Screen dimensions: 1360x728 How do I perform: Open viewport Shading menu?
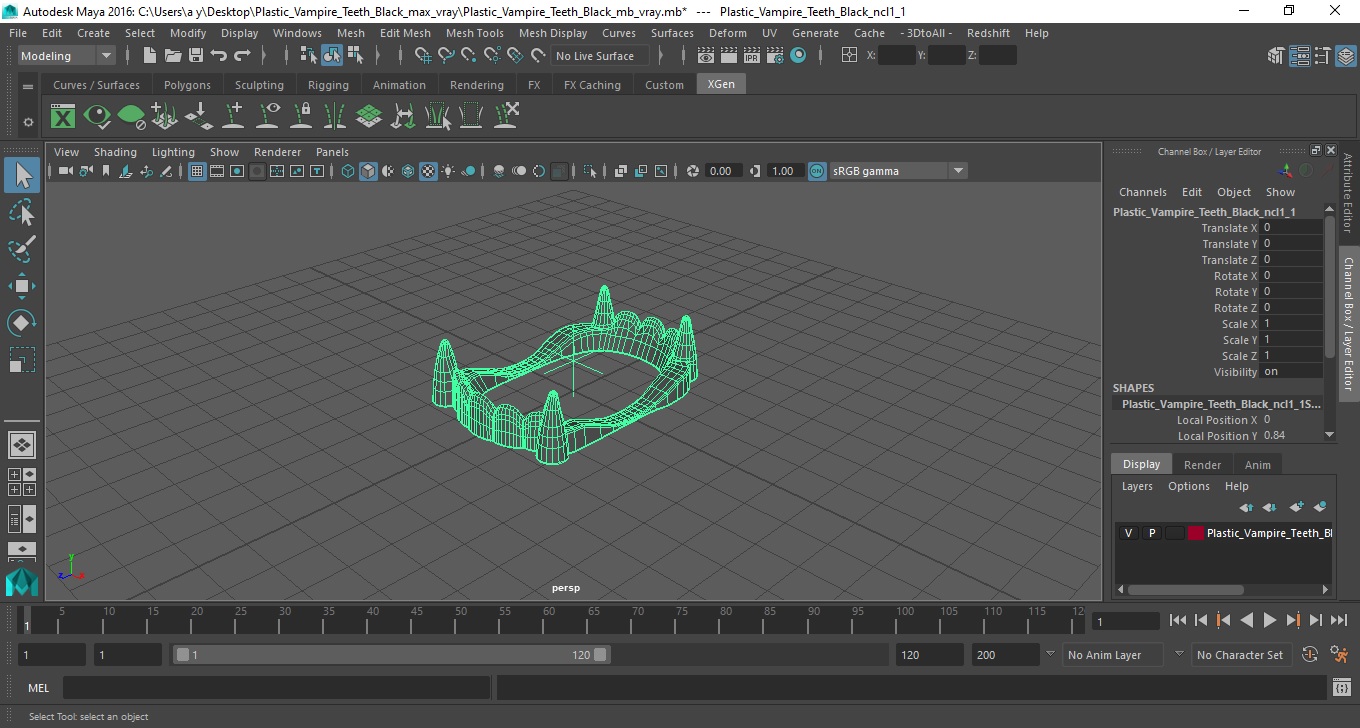tap(115, 152)
